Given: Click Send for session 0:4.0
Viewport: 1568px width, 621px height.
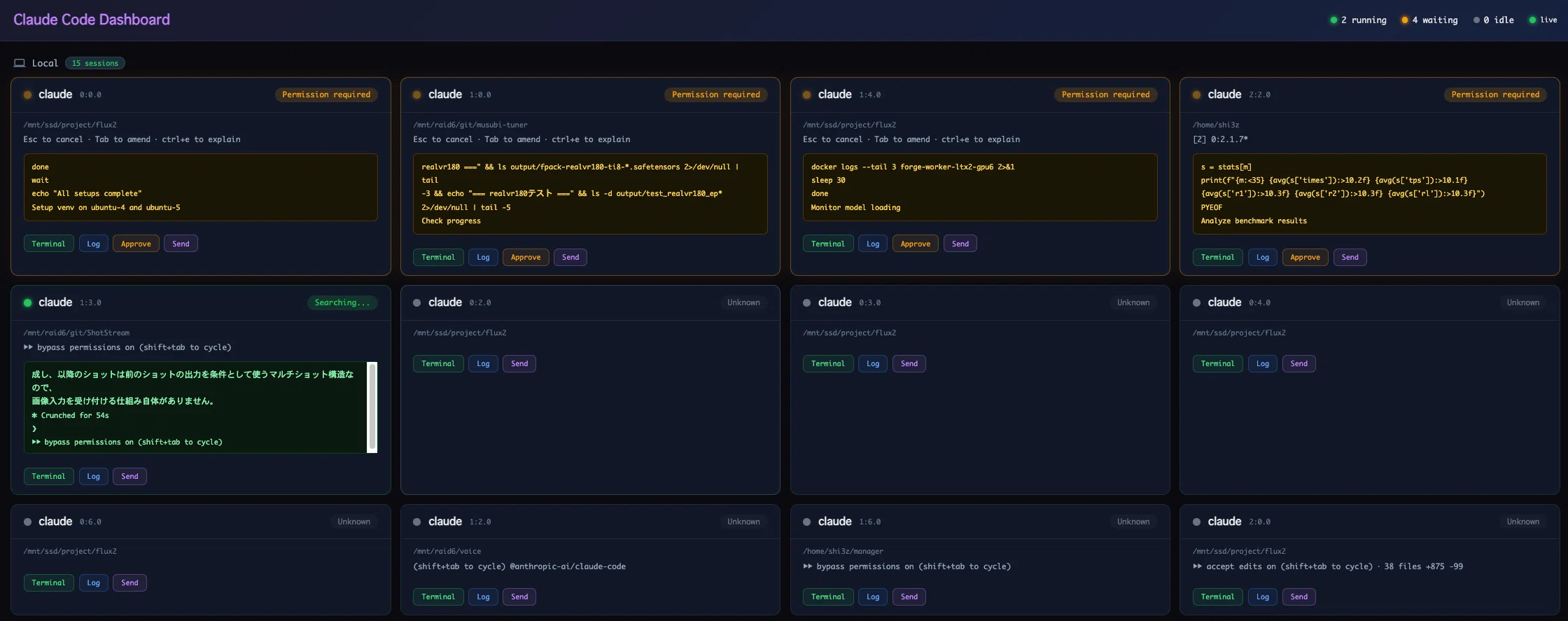Looking at the screenshot, I should [x=1298, y=363].
